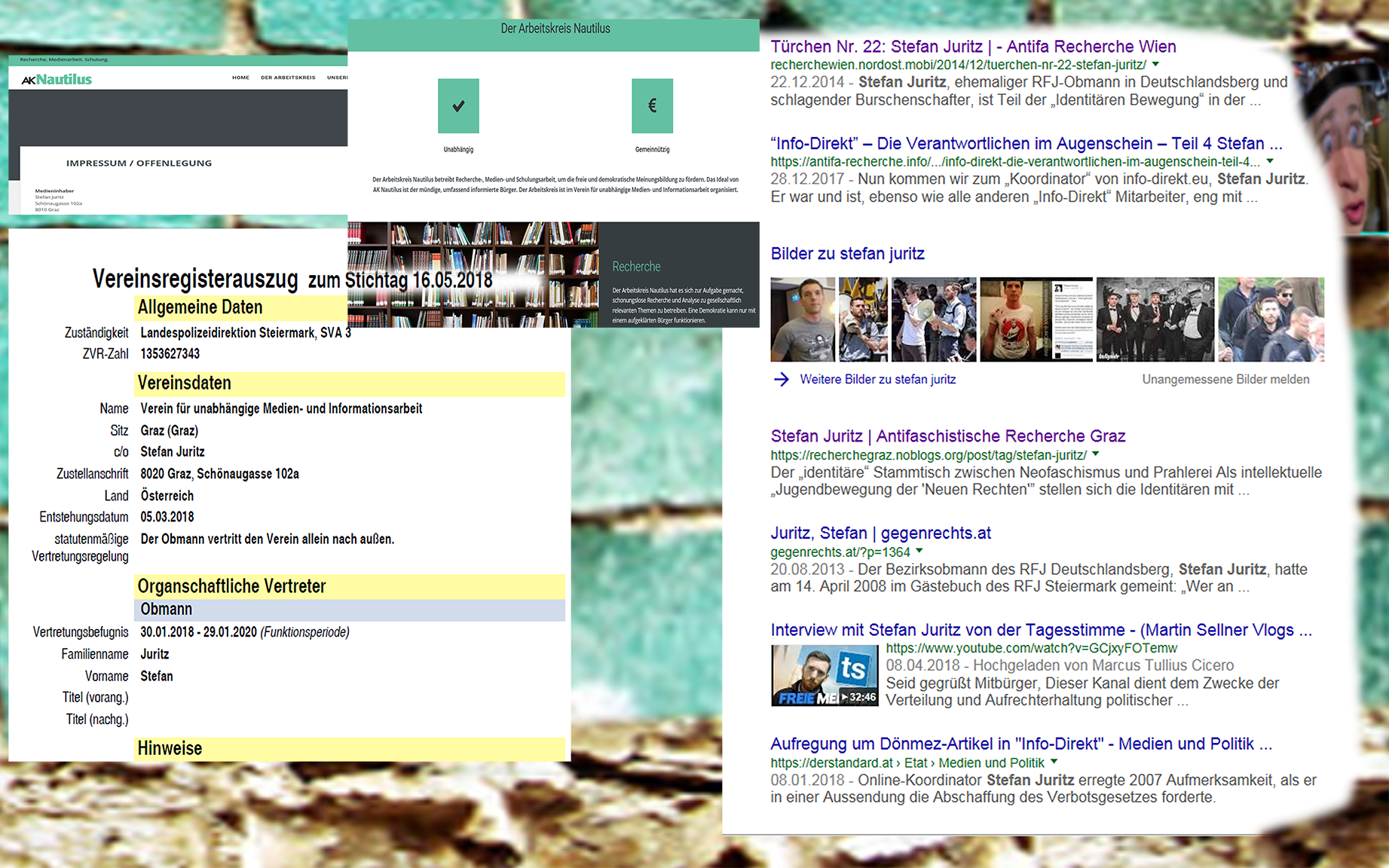Click the Euro icon above Gemeinnützig
Image resolution: width=1389 pixels, height=868 pixels.
coord(652,106)
